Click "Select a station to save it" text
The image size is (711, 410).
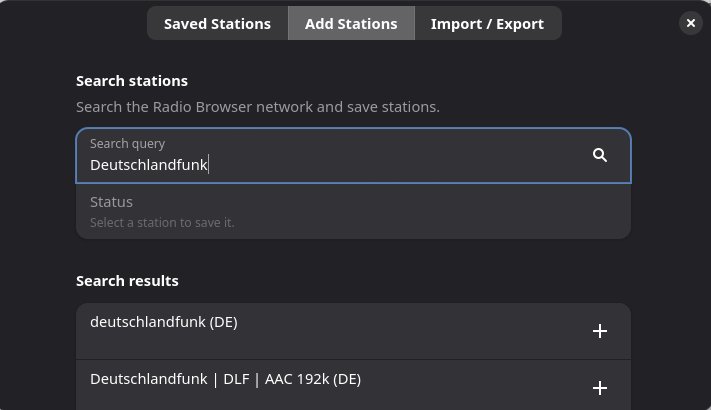[162, 222]
